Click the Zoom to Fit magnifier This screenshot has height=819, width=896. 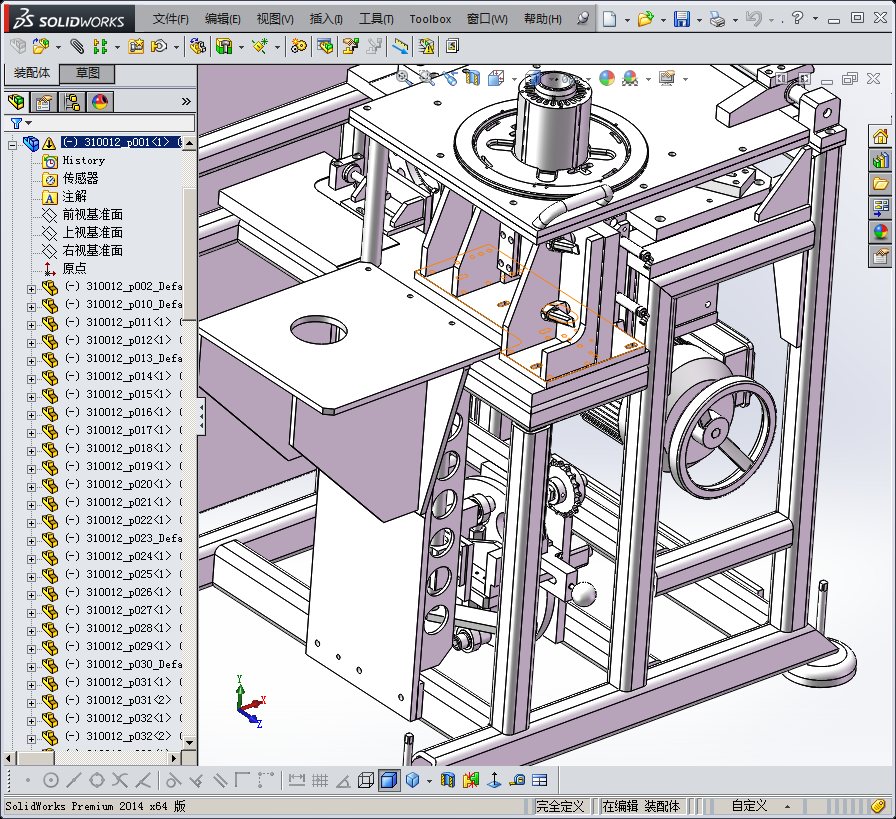point(403,78)
